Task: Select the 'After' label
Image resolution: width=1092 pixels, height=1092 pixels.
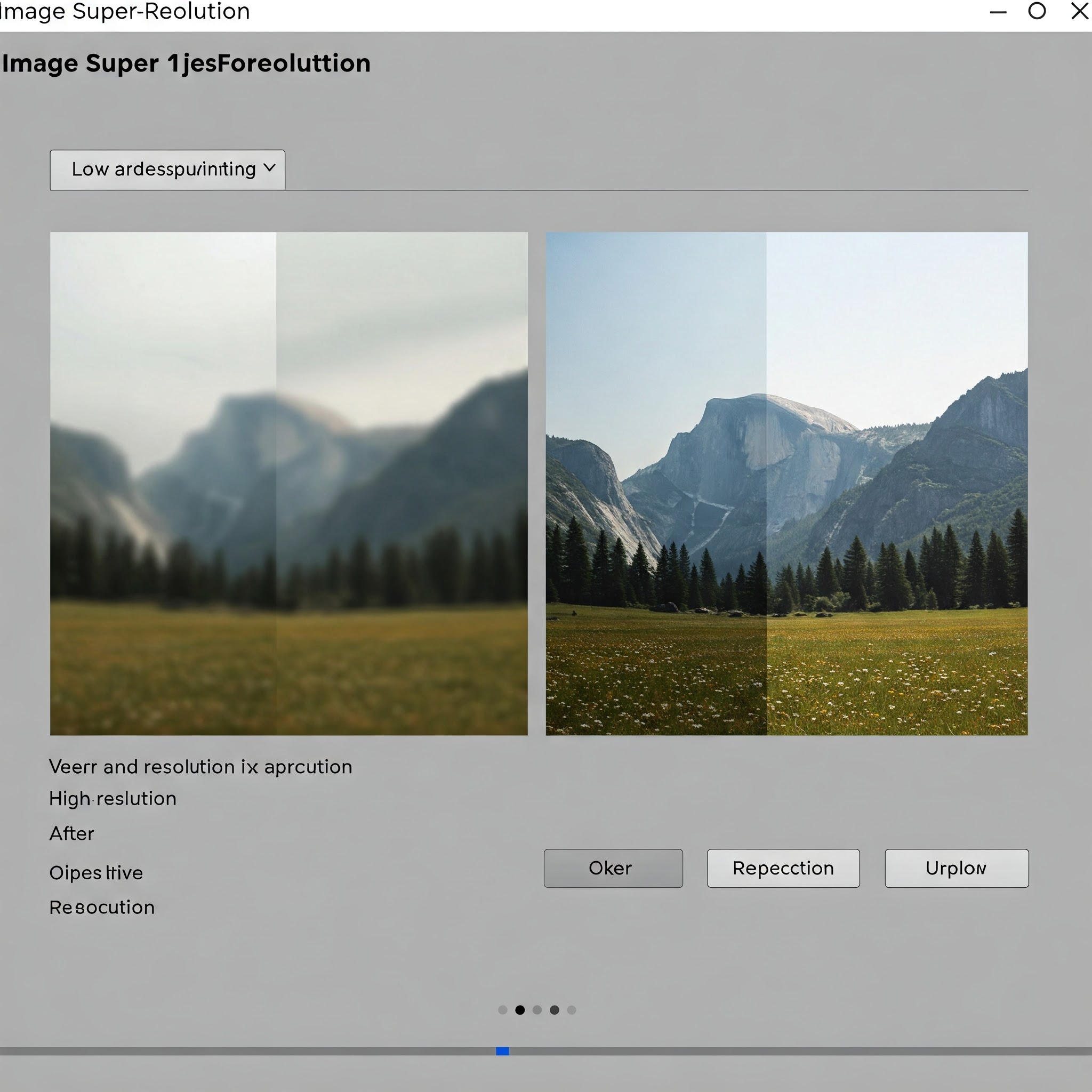Action: coord(72,834)
